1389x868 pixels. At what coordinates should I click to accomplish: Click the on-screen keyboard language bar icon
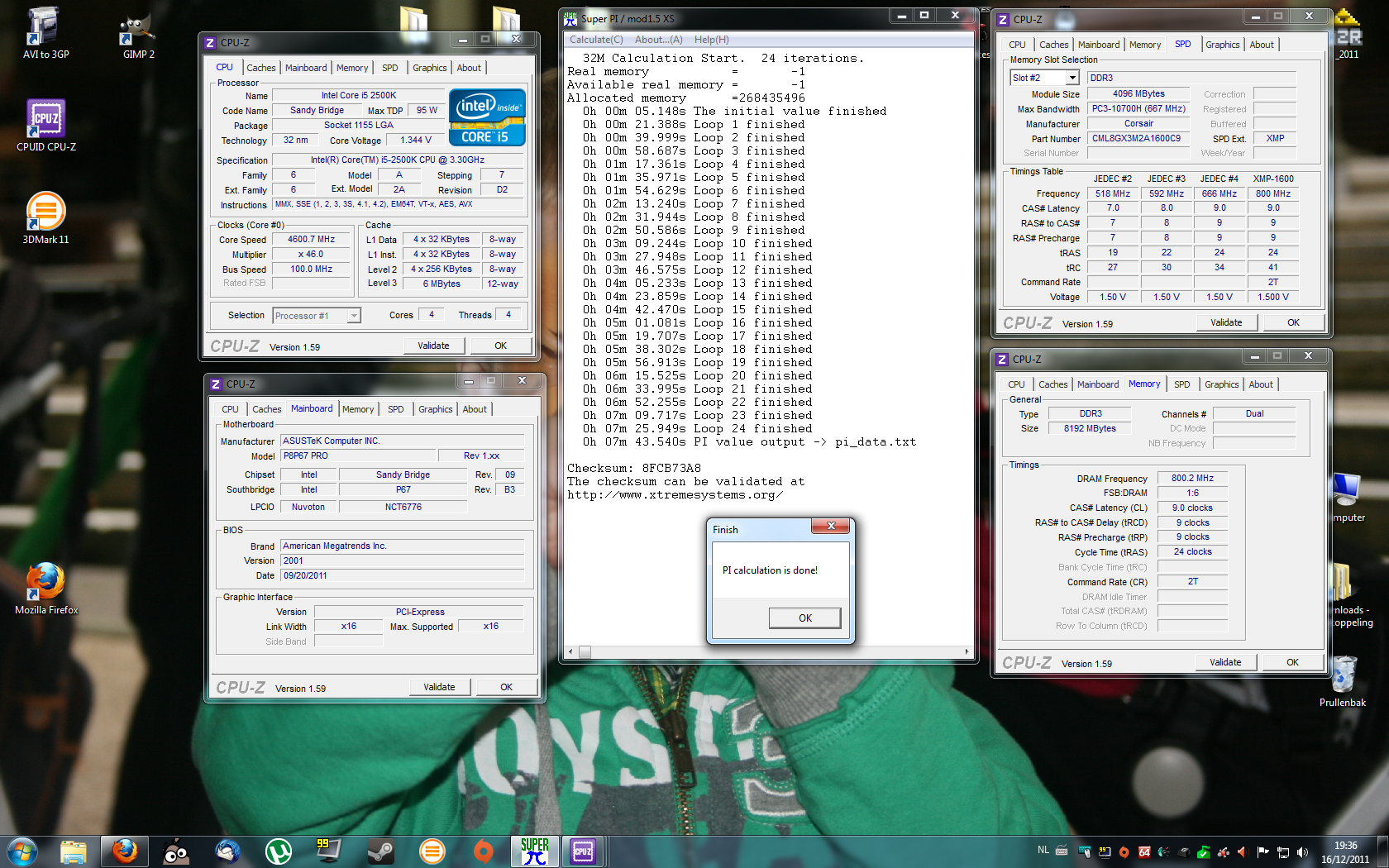pyautogui.click(x=1062, y=851)
